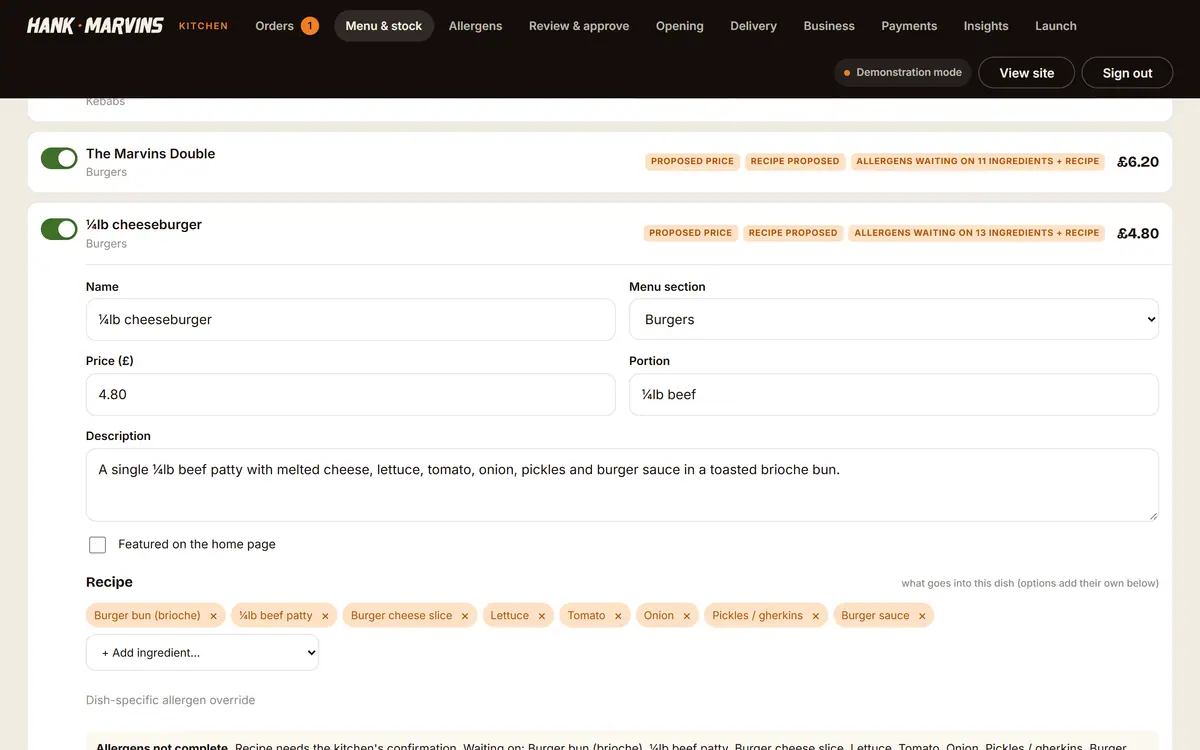Click Allergens waiting on 11 ingredients badge
The width and height of the screenshot is (1200, 750).
(x=978, y=161)
